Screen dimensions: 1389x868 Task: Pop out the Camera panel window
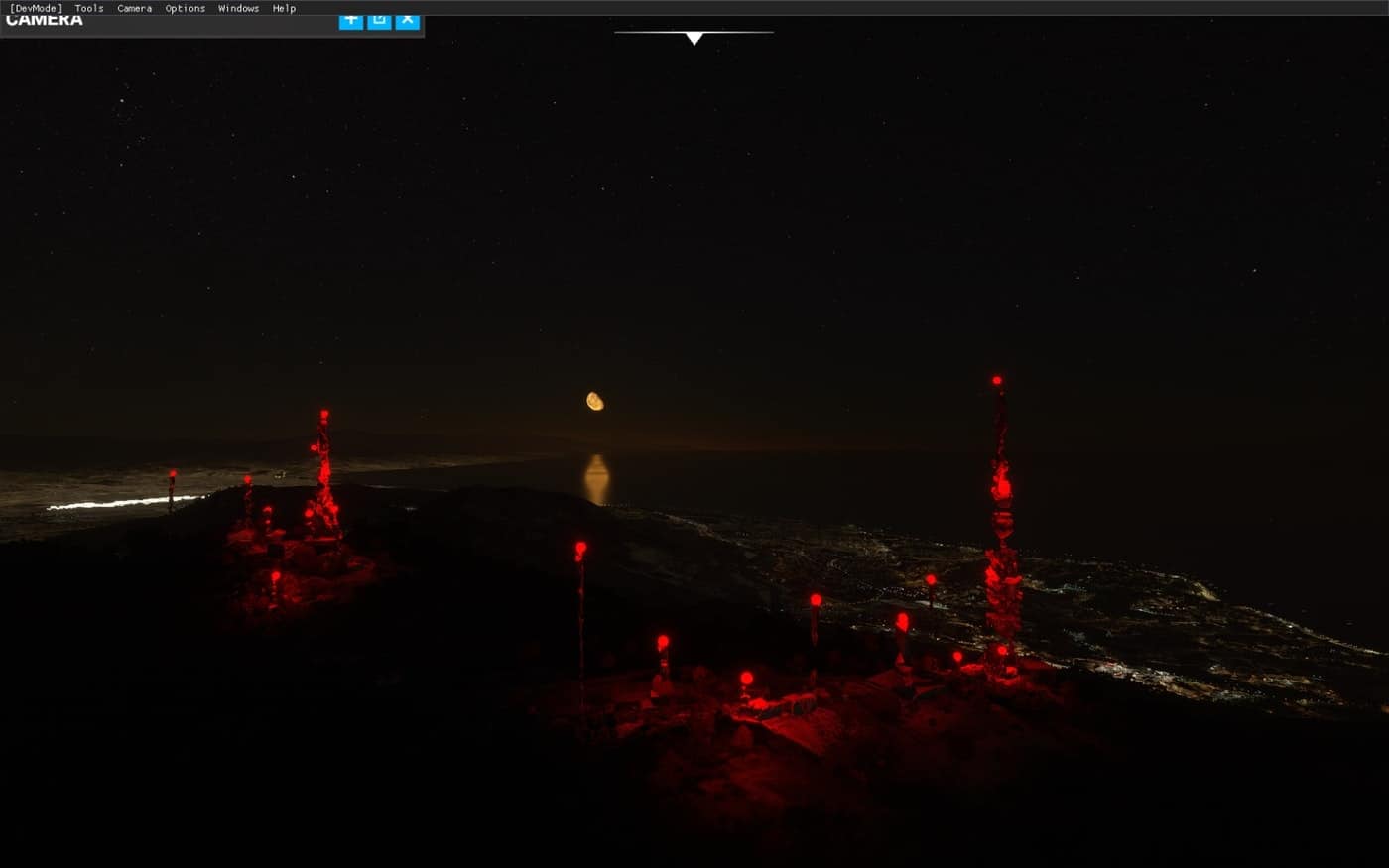[x=379, y=20]
